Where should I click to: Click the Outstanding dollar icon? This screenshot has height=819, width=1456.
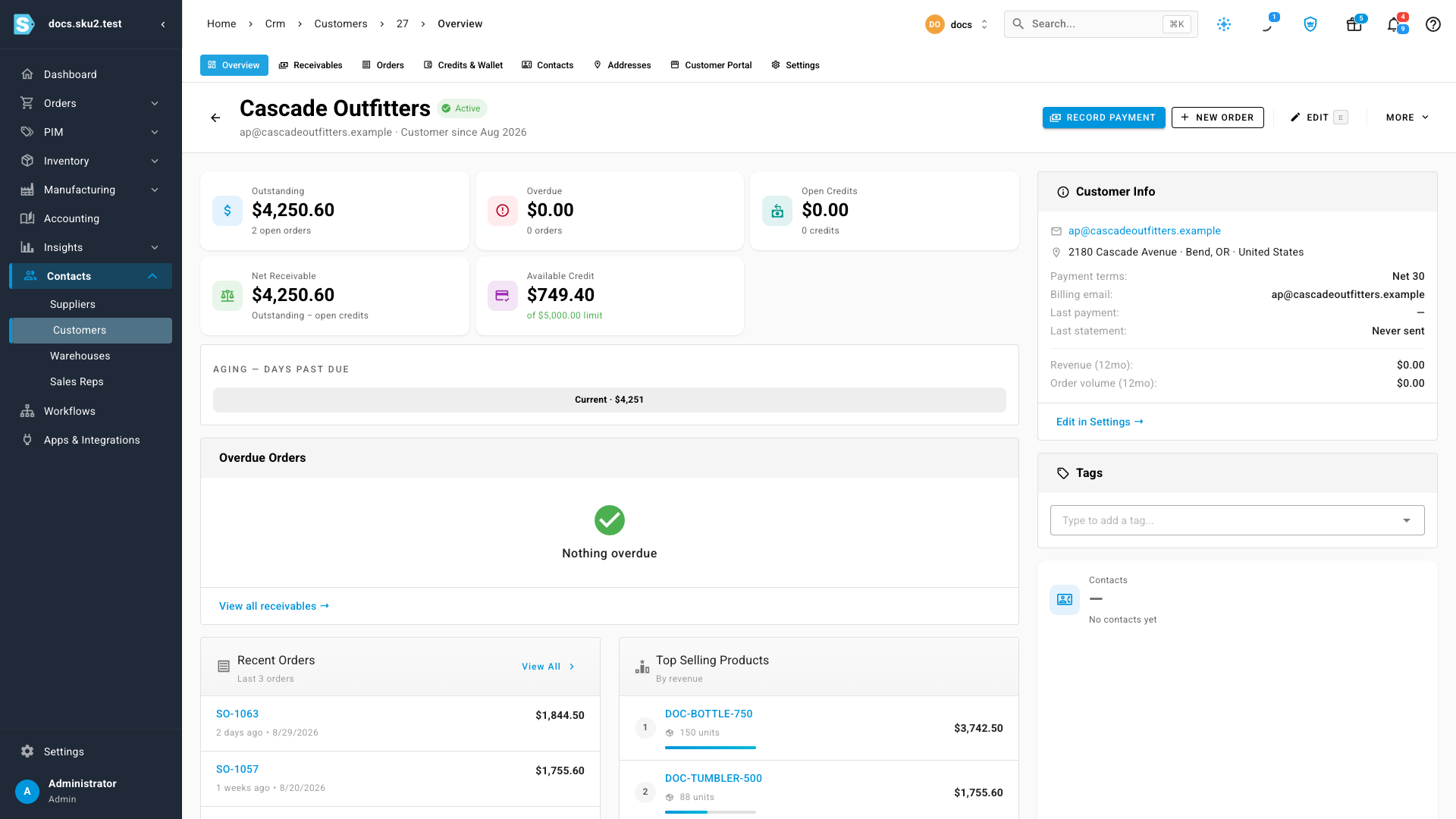(227, 211)
